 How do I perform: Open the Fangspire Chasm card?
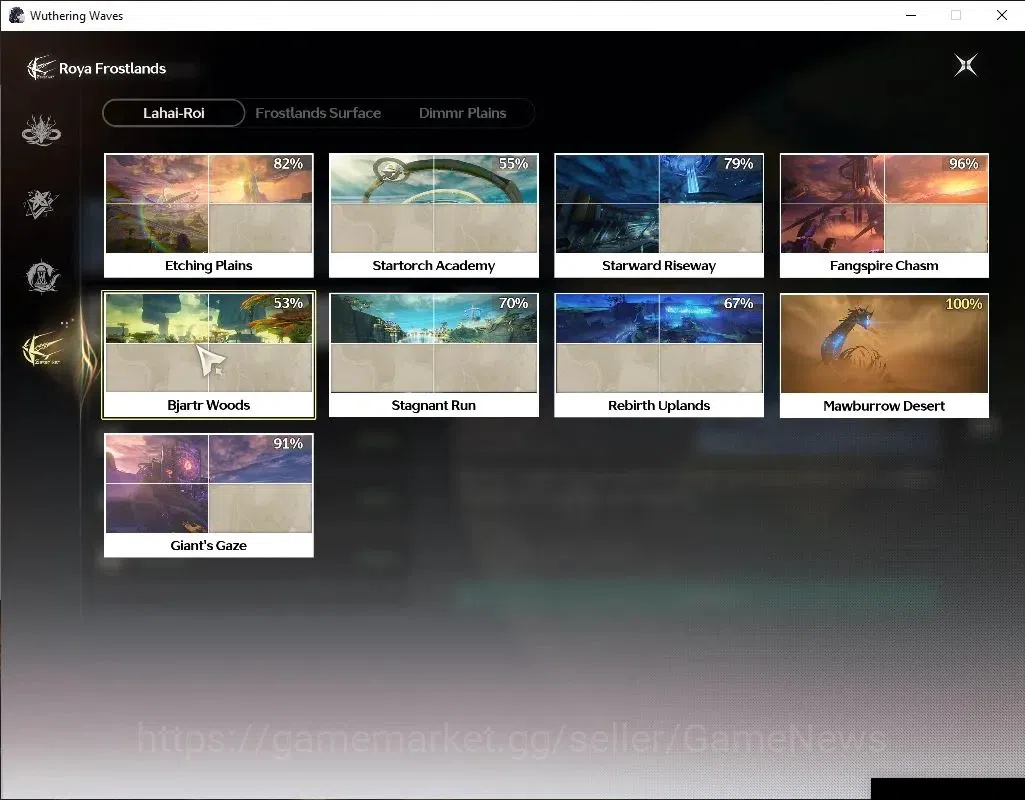[884, 216]
